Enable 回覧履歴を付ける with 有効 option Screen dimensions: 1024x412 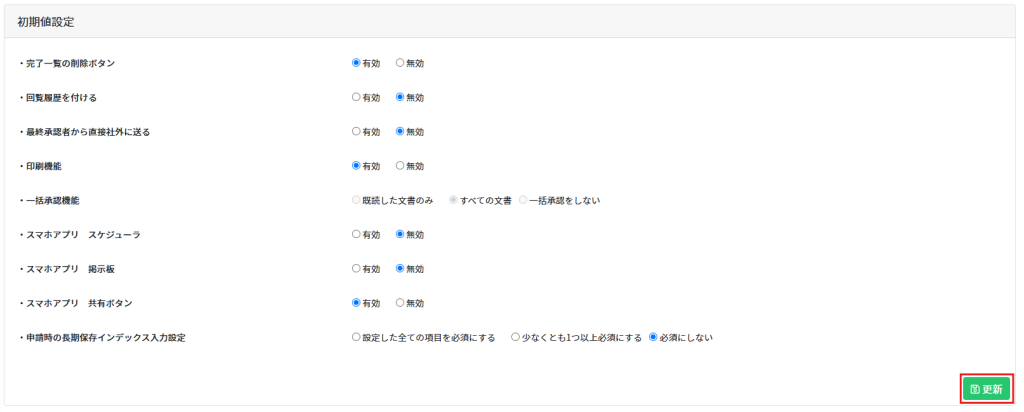356,97
